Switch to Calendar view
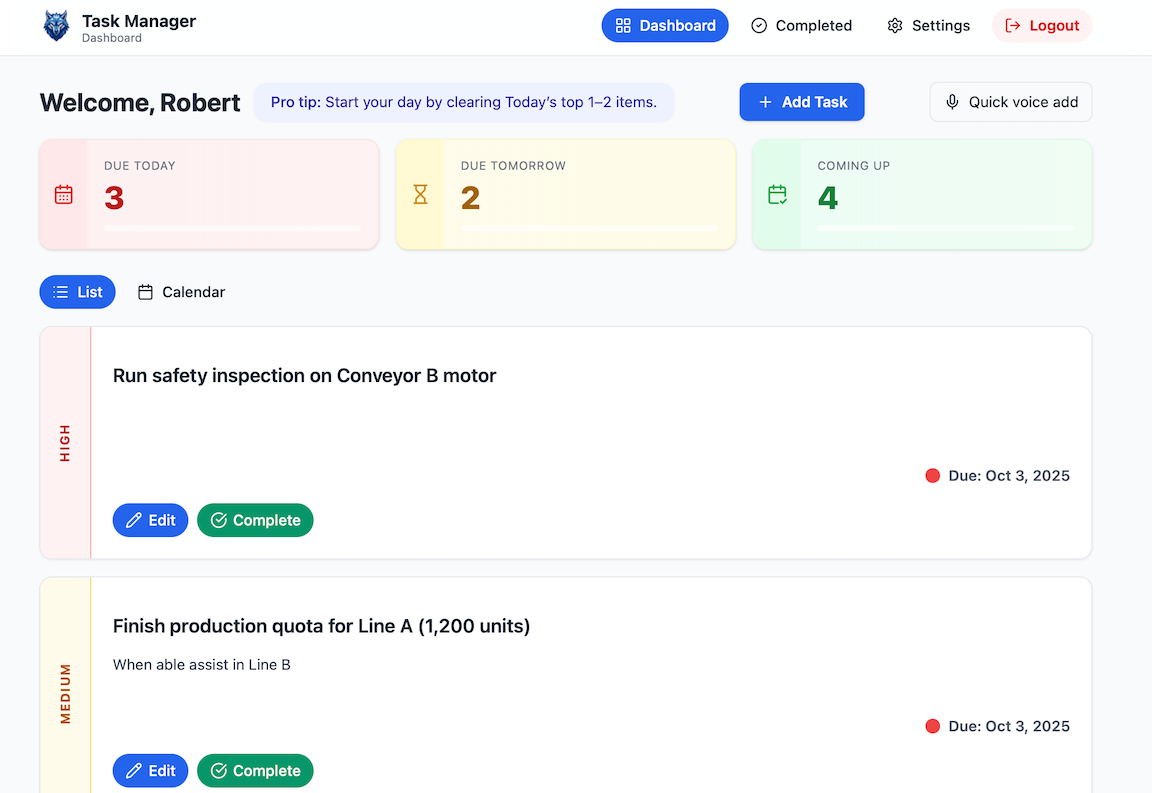 (x=181, y=292)
